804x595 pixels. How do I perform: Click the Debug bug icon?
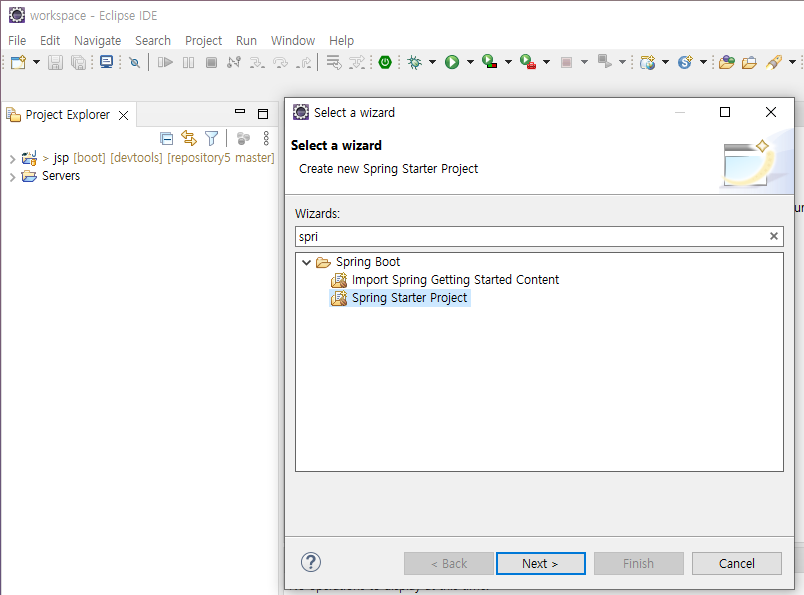click(x=414, y=63)
